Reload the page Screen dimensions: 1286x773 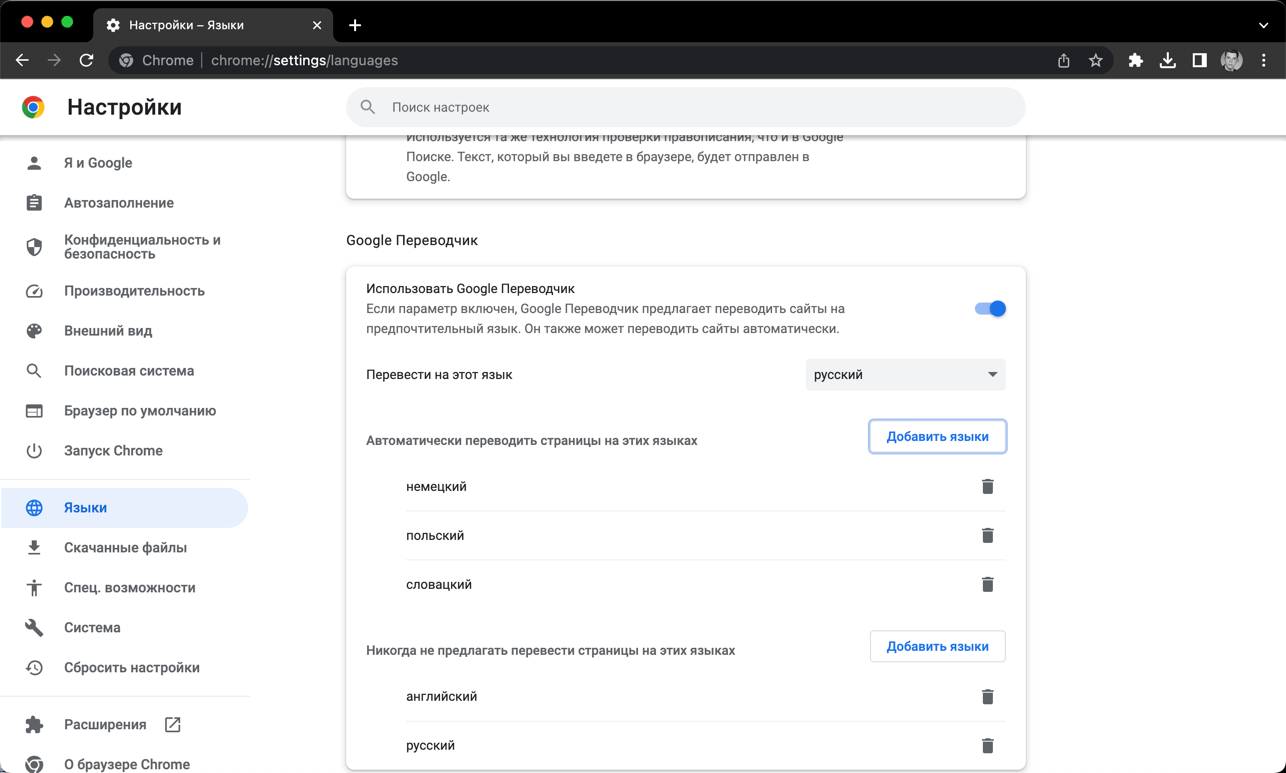click(x=87, y=61)
